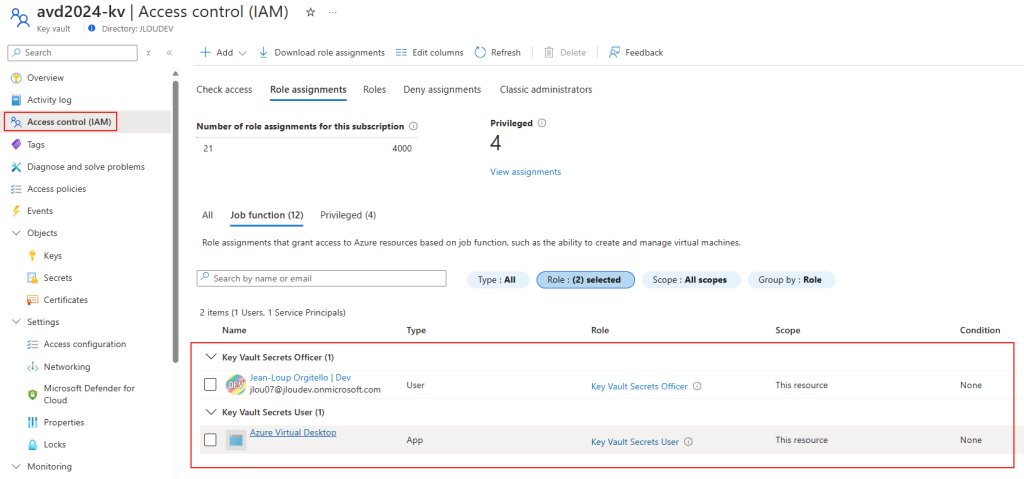Click info icon next to role assignments count
The height and width of the screenshot is (479, 1024).
(x=413, y=127)
